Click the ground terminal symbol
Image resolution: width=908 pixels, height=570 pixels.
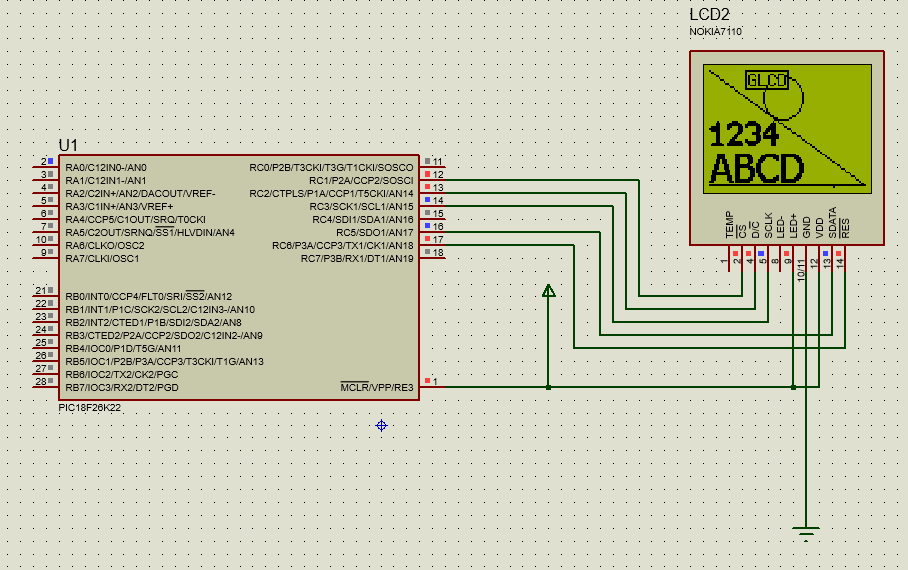pos(806,533)
